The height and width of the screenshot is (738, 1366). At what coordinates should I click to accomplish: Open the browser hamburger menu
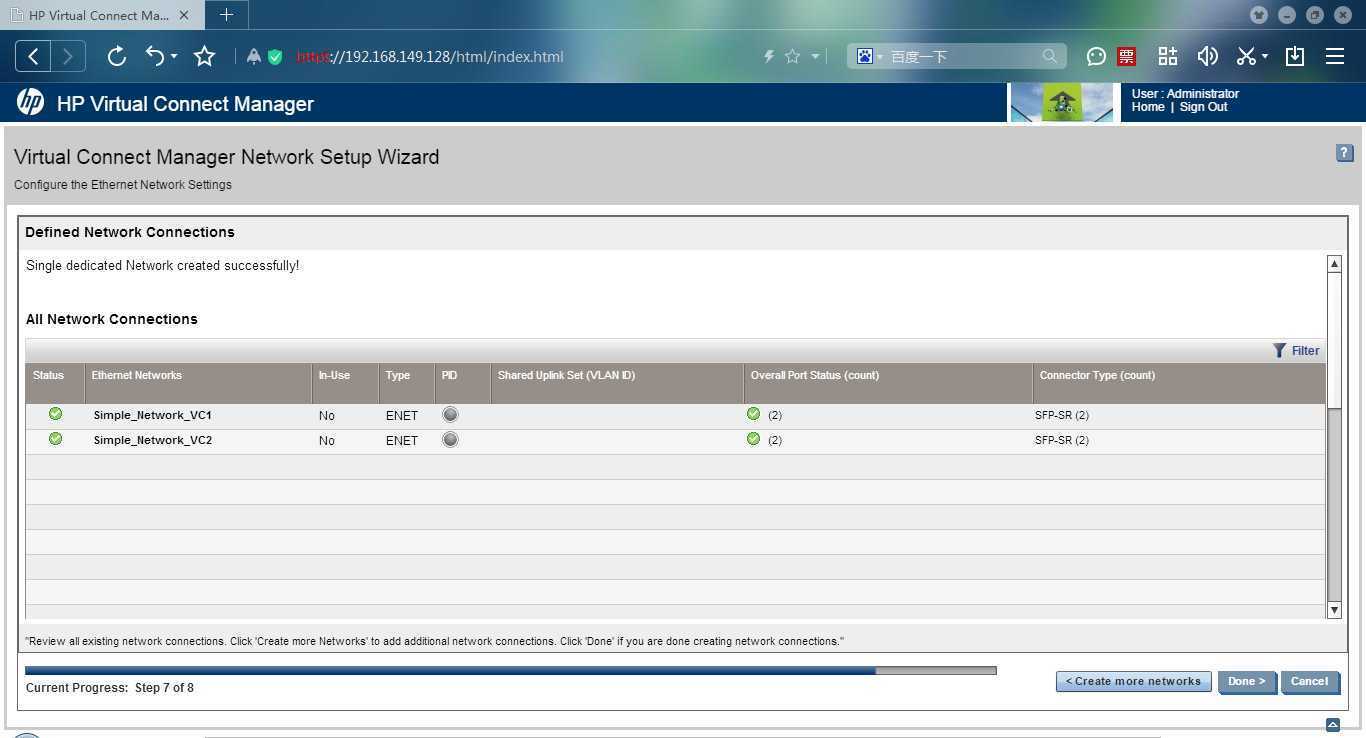(1335, 56)
